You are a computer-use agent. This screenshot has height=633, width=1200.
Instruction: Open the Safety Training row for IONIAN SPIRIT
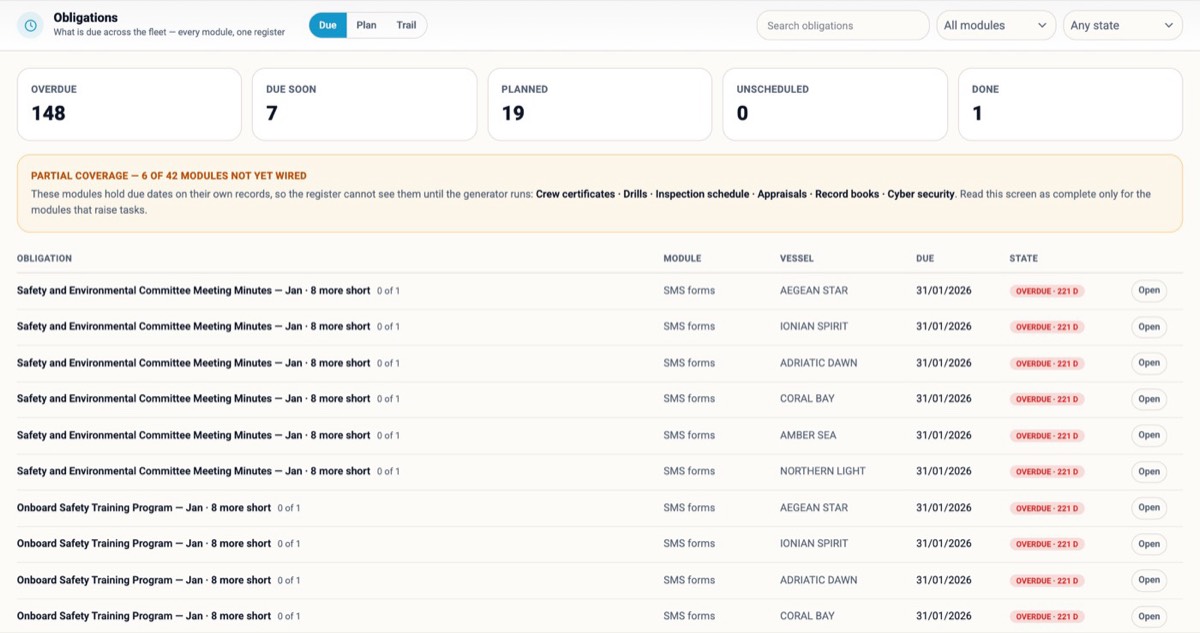pyautogui.click(x=1149, y=544)
